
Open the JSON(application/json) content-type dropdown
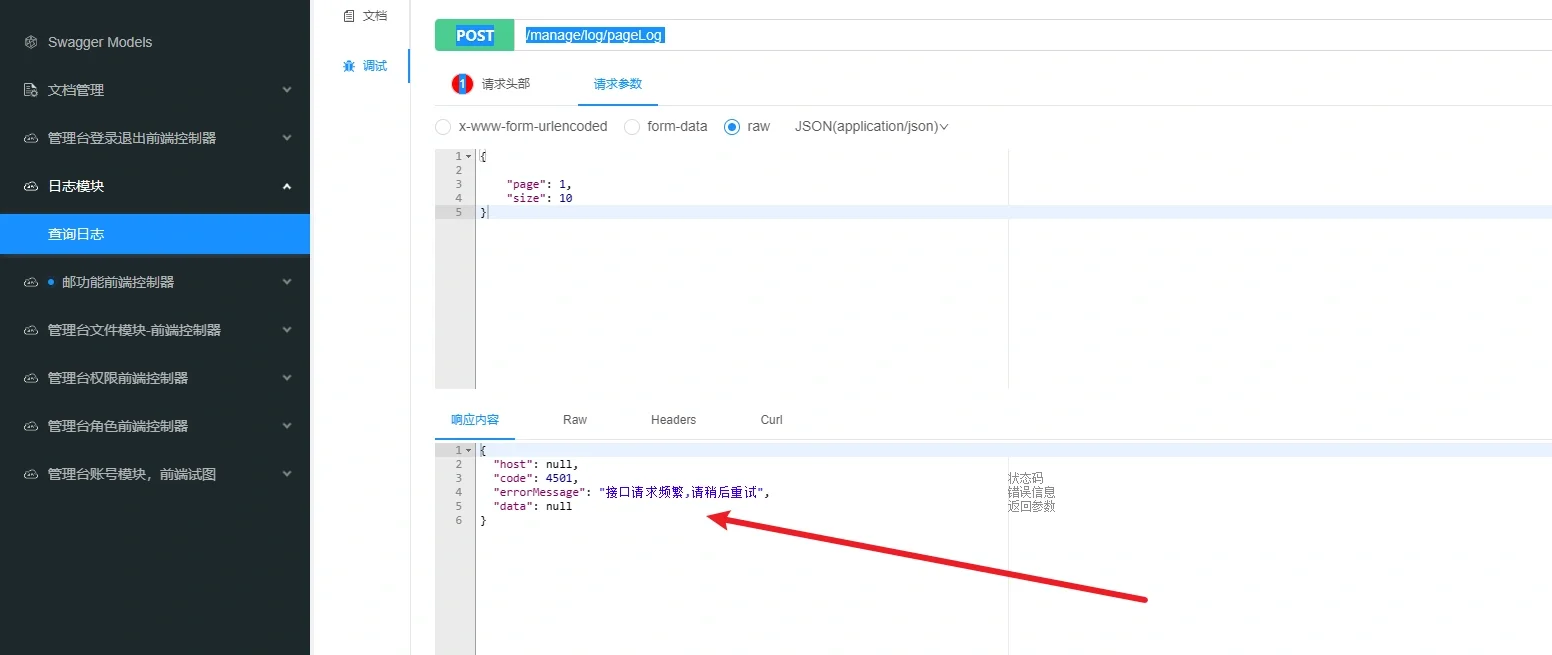click(869, 126)
